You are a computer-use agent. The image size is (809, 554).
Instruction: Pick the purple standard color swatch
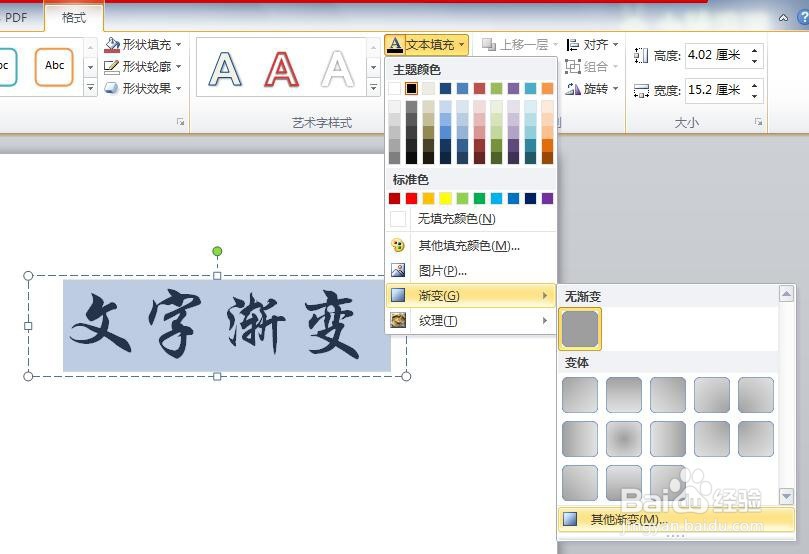(x=547, y=199)
